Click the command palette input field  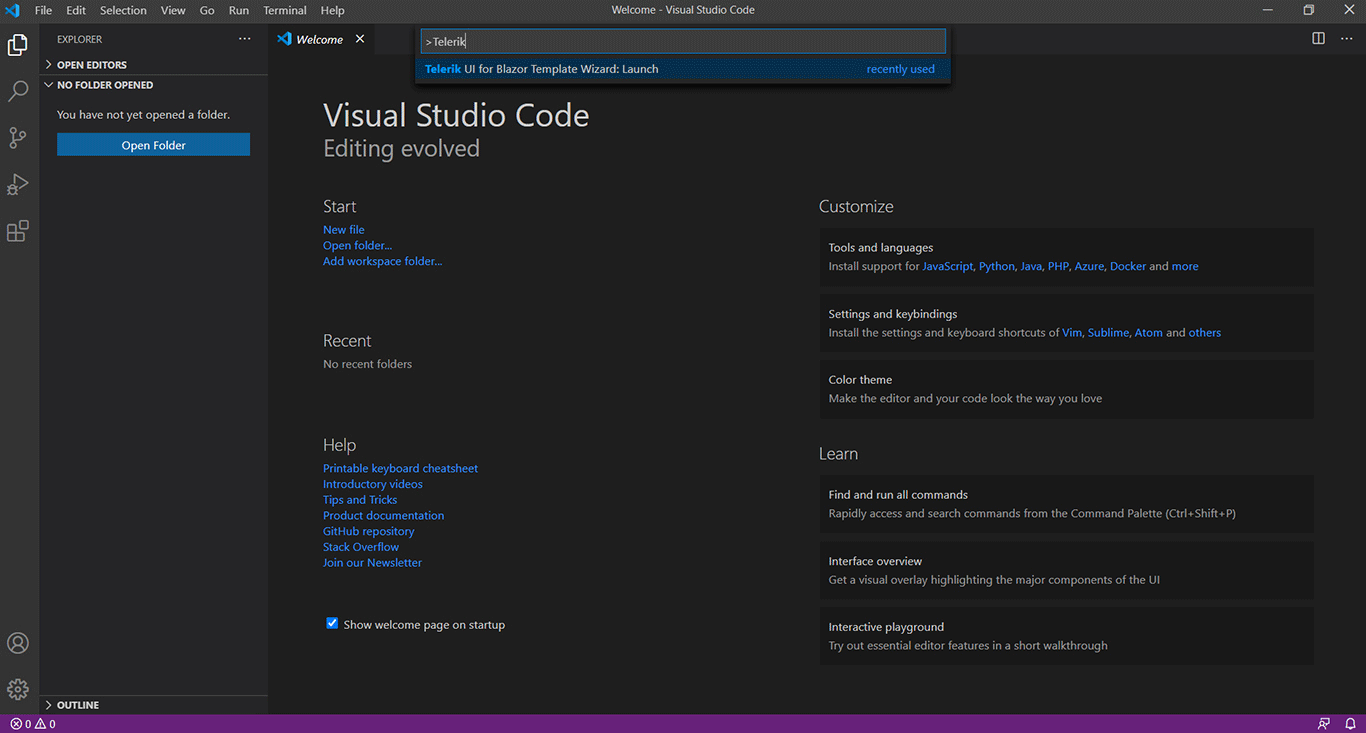683,41
